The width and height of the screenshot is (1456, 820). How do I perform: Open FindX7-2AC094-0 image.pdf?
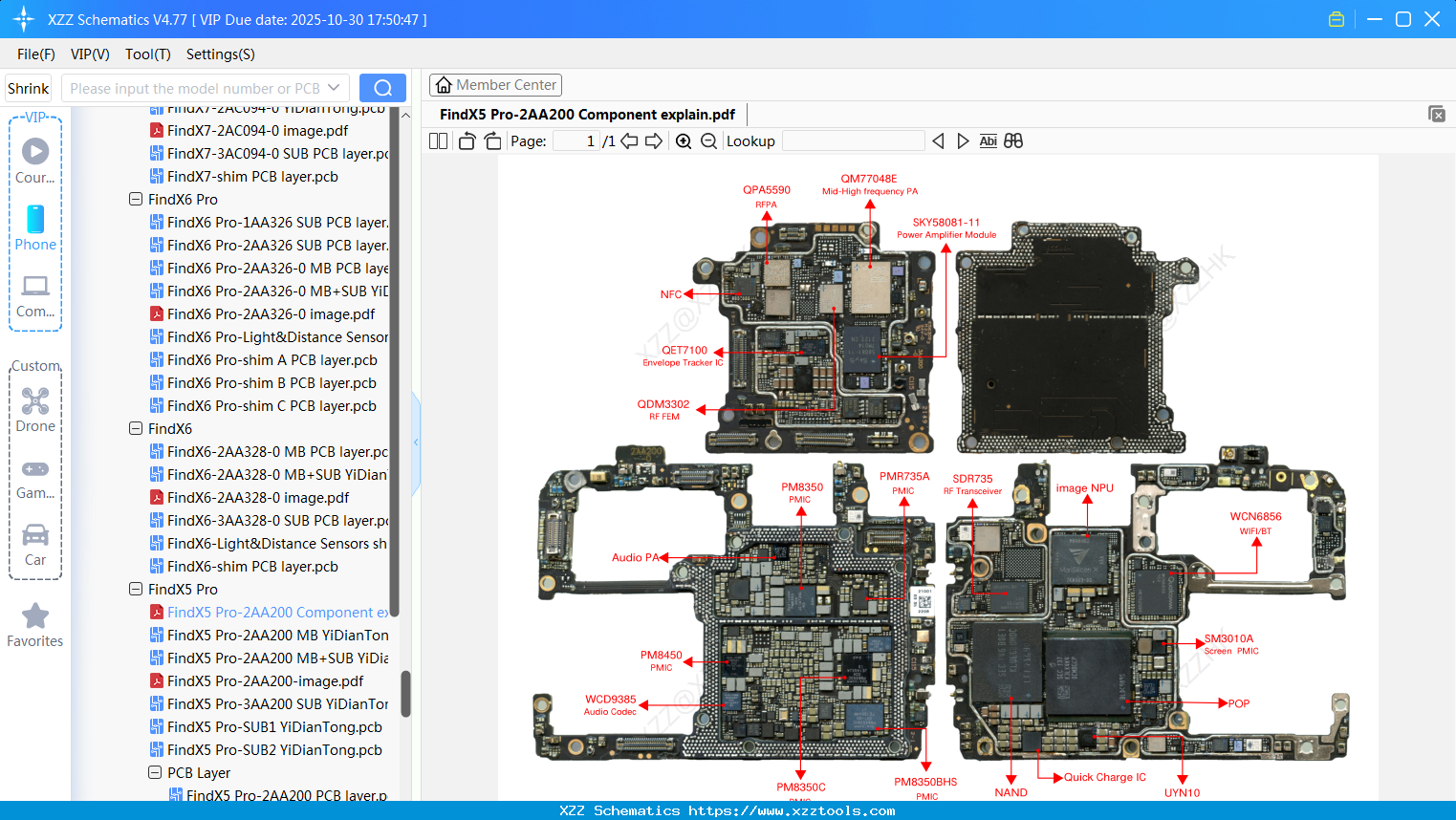pyautogui.click(x=257, y=131)
